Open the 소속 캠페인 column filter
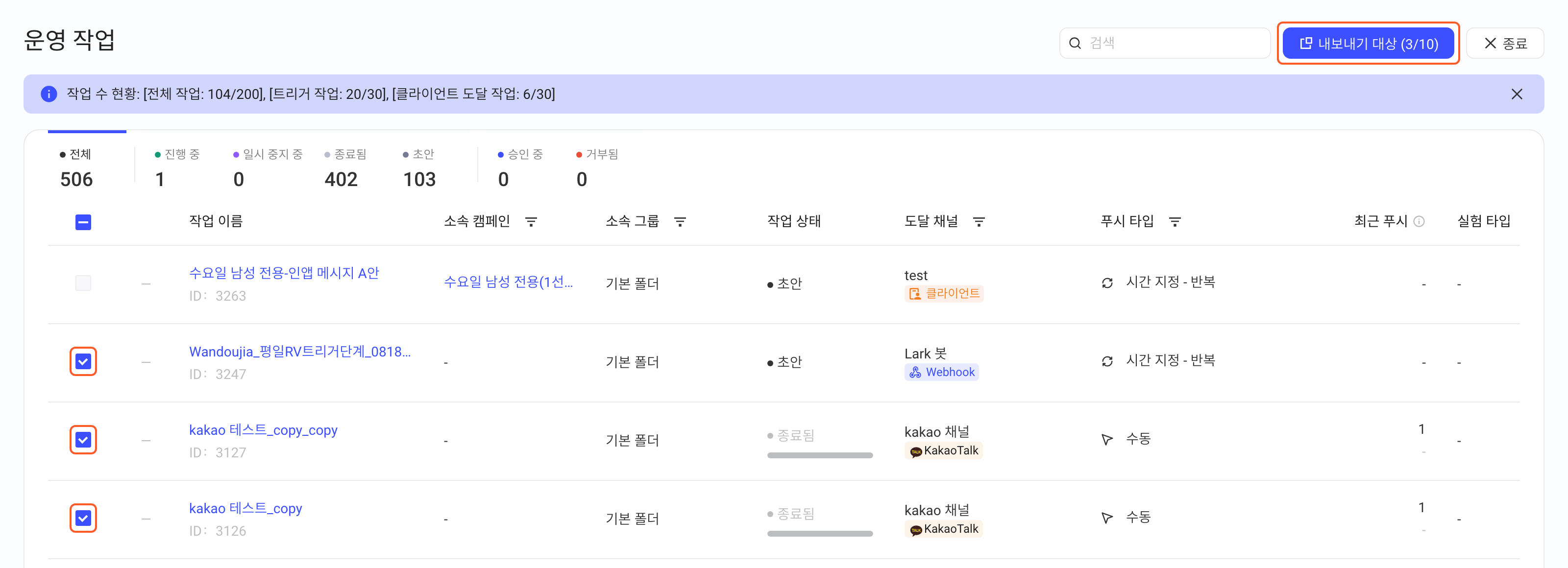 (531, 222)
